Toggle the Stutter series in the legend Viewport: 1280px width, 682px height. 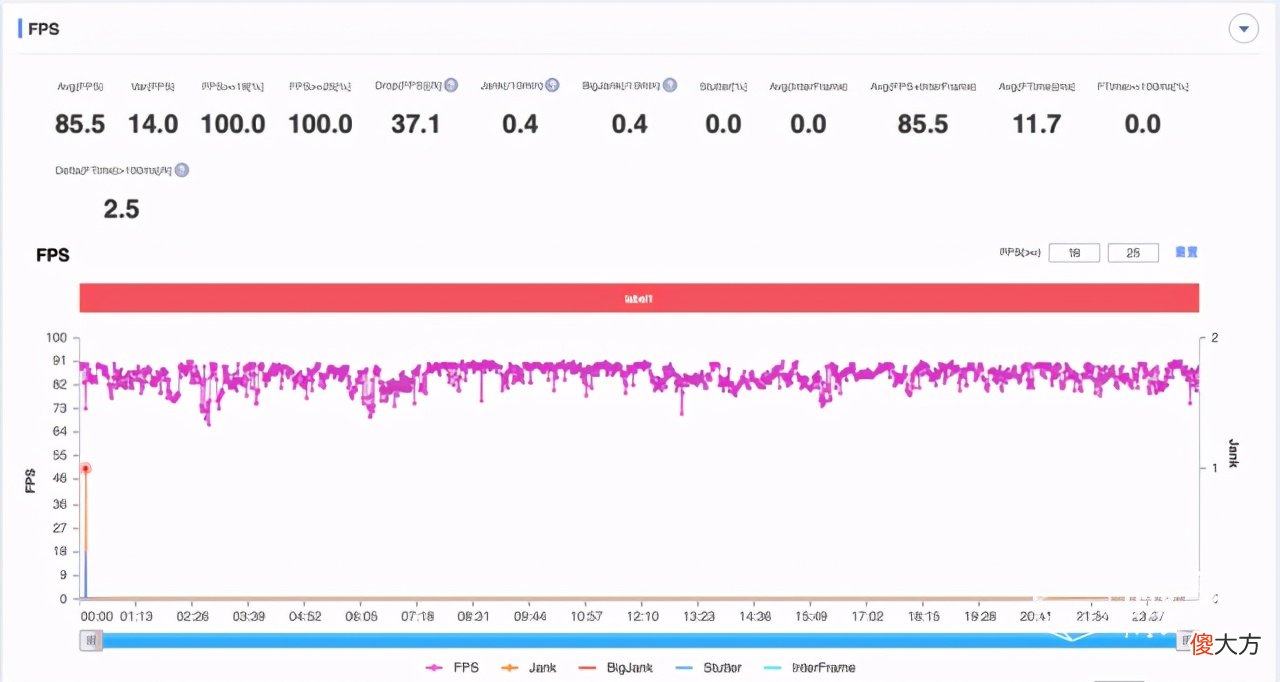(x=708, y=667)
